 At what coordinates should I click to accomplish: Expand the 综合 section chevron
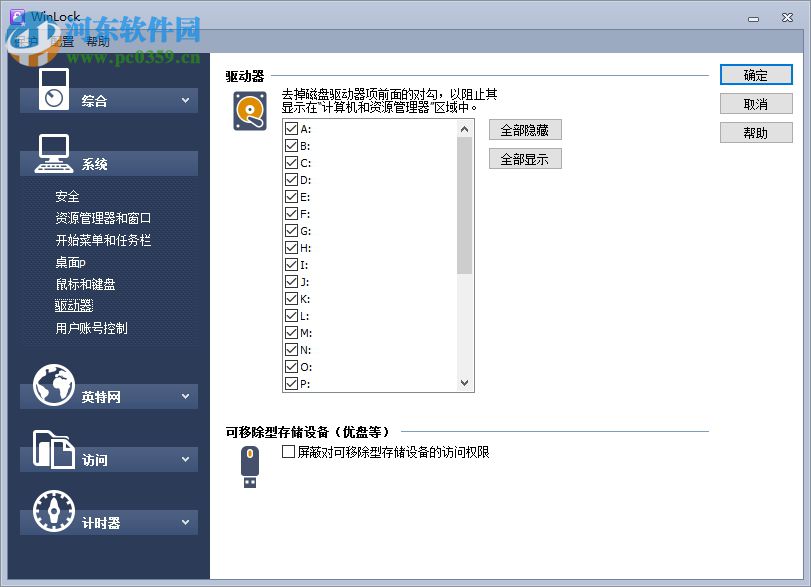click(x=184, y=100)
